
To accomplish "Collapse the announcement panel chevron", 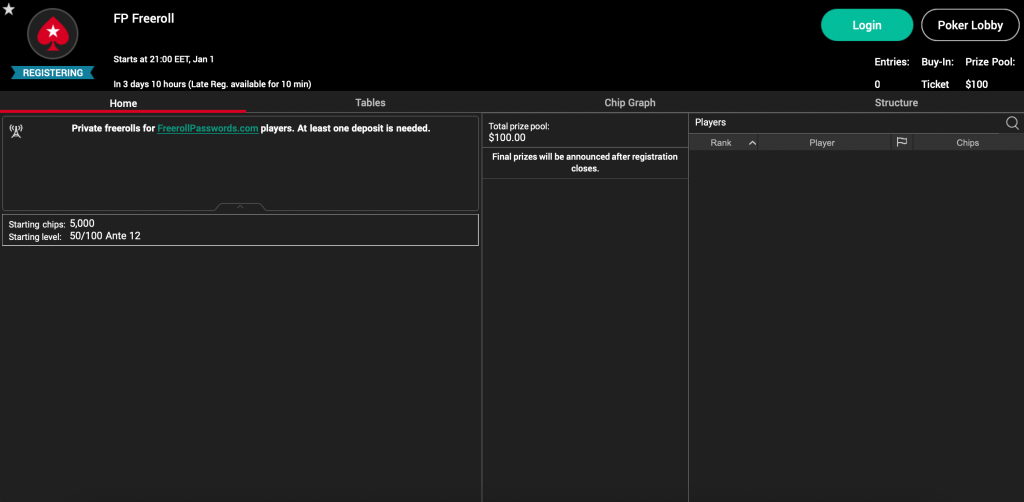I will pos(240,207).
